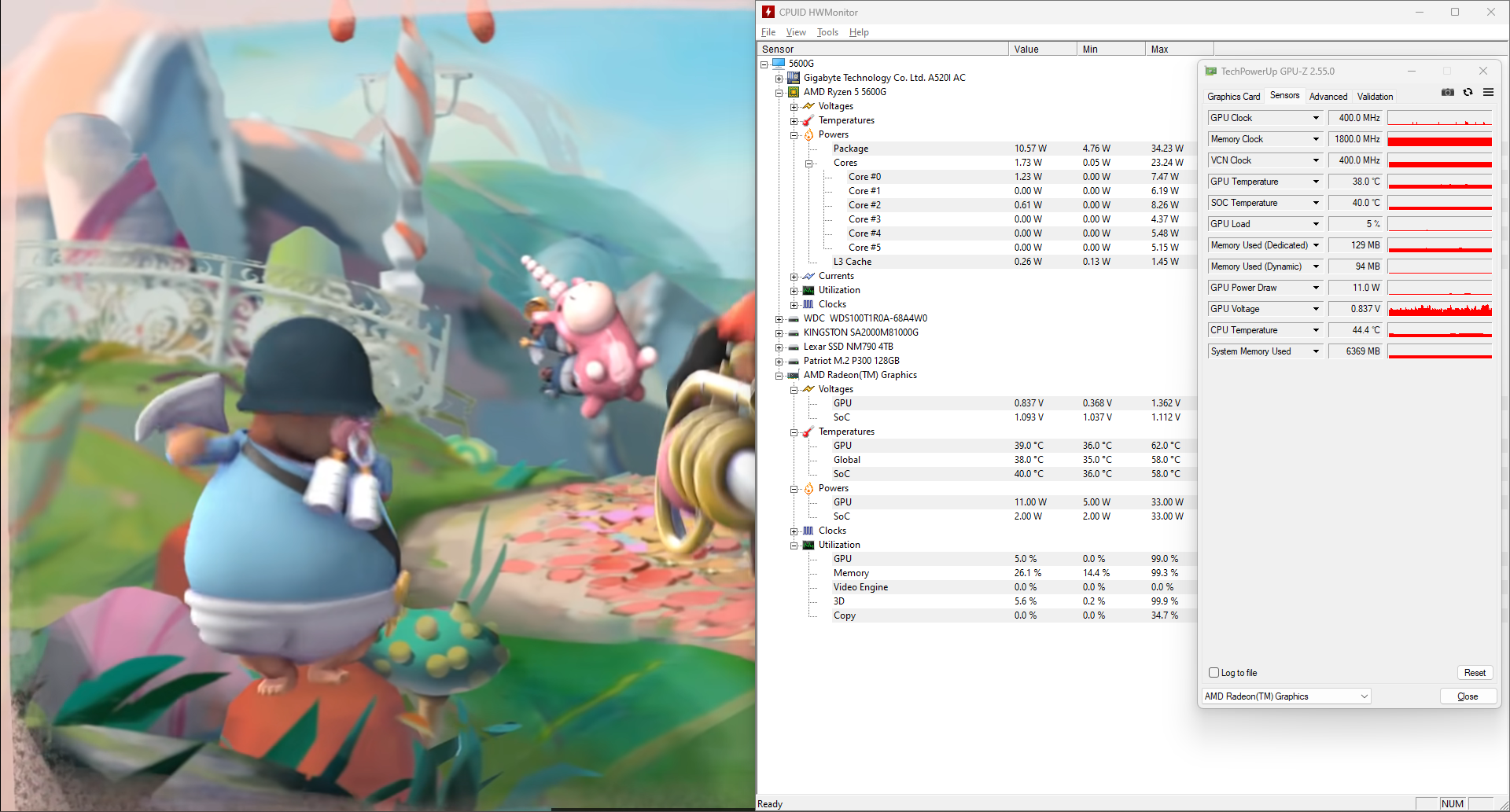This screenshot has width=1510, height=812.
Task: Click the Max column header
Action: click(1180, 49)
